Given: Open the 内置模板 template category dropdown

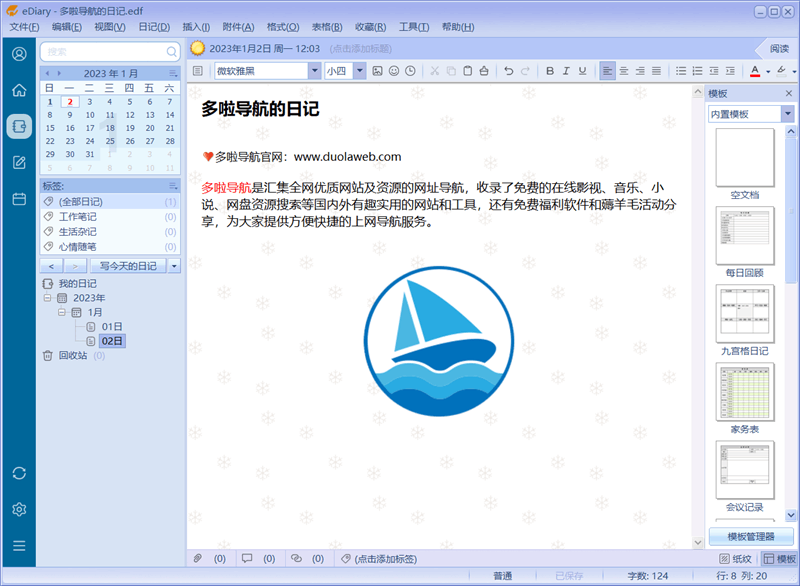Looking at the screenshot, I should pyautogui.click(x=788, y=114).
